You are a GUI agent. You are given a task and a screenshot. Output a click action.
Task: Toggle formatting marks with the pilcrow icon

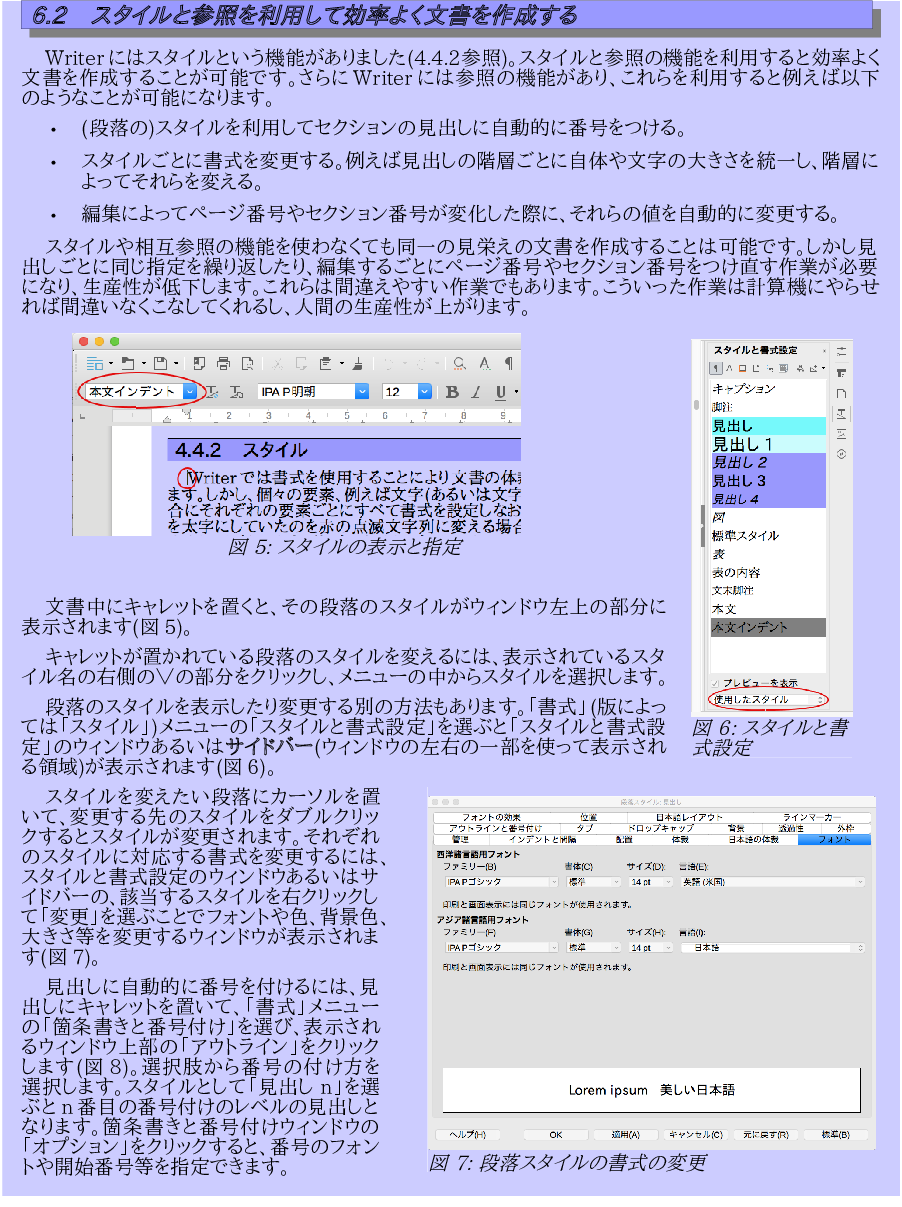pyautogui.click(x=509, y=363)
